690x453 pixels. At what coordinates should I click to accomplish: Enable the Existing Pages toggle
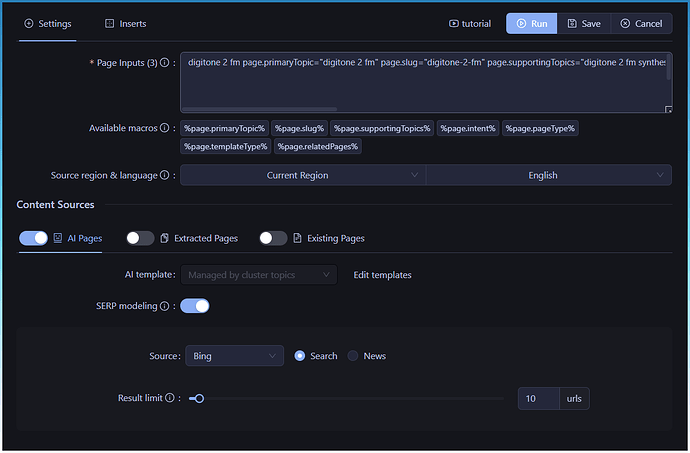(x=273, y=238)
